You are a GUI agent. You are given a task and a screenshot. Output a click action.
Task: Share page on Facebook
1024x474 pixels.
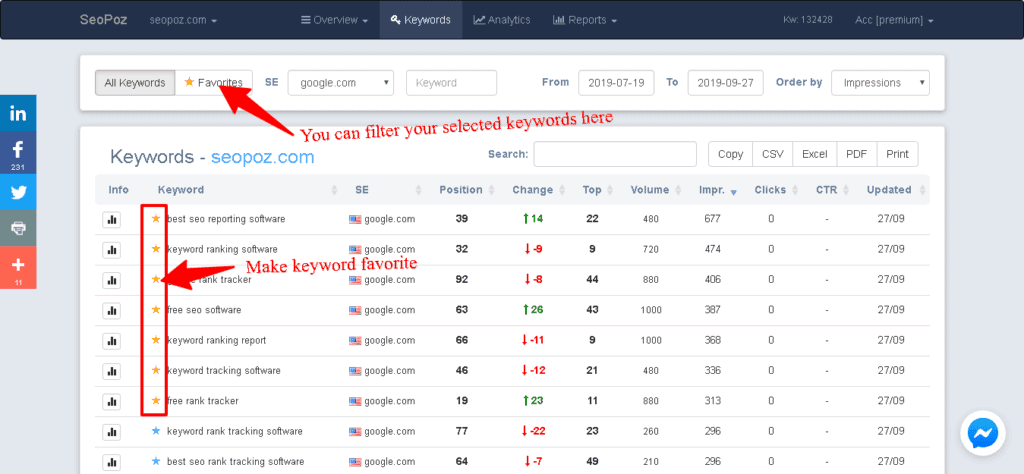click(x=18, y=153)
